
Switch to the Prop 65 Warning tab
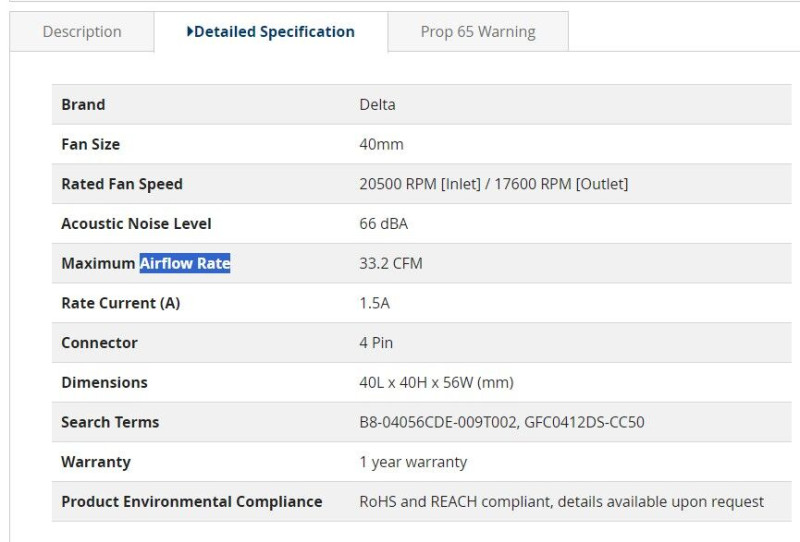[x=478, y=32]
